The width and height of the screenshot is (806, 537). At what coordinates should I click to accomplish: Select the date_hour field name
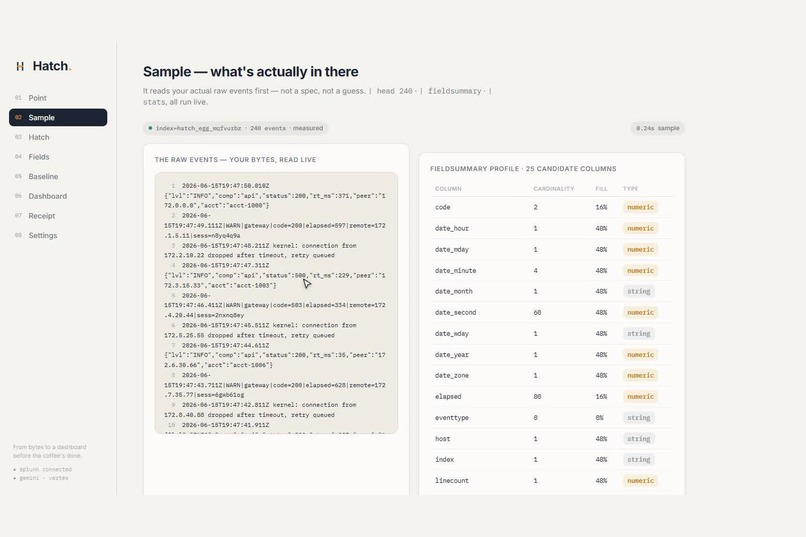(x=452, y=228)
